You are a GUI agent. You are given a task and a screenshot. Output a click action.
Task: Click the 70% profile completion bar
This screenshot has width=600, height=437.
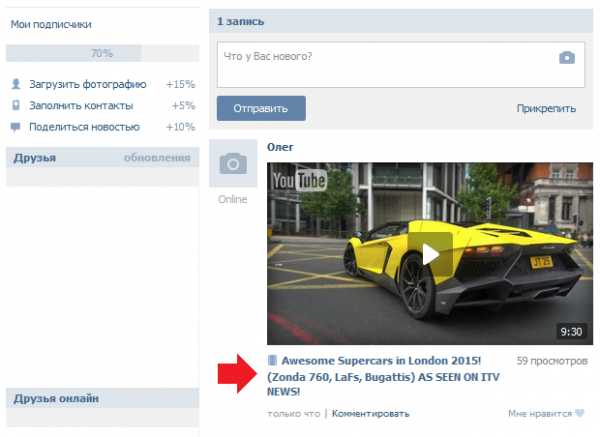tap(103, 53)
